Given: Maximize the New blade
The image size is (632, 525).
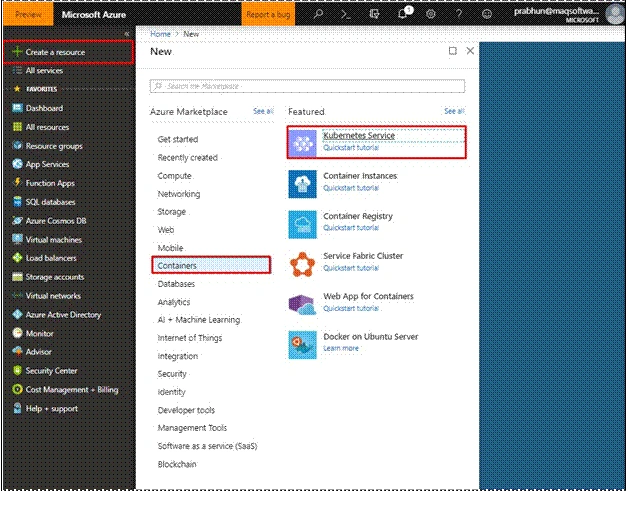Looking at the screenshot, I should 453,51.
